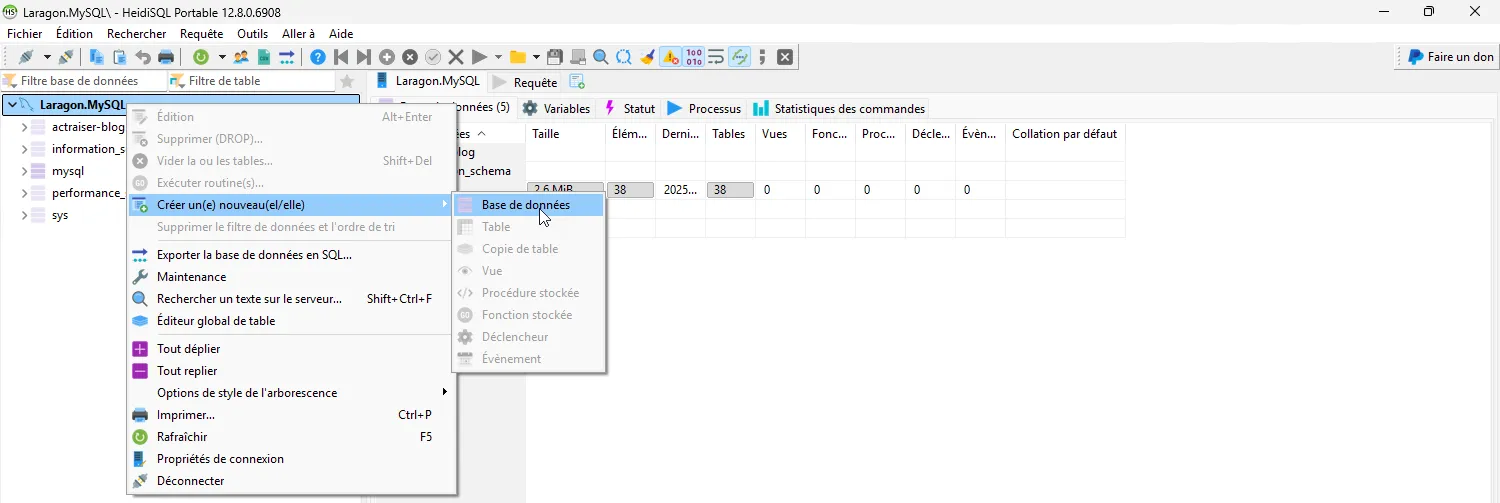The height and width of the screenshot is (503, 1500).
Task: Click the printer icon in the toolbar
Action: tap(166, 57)
